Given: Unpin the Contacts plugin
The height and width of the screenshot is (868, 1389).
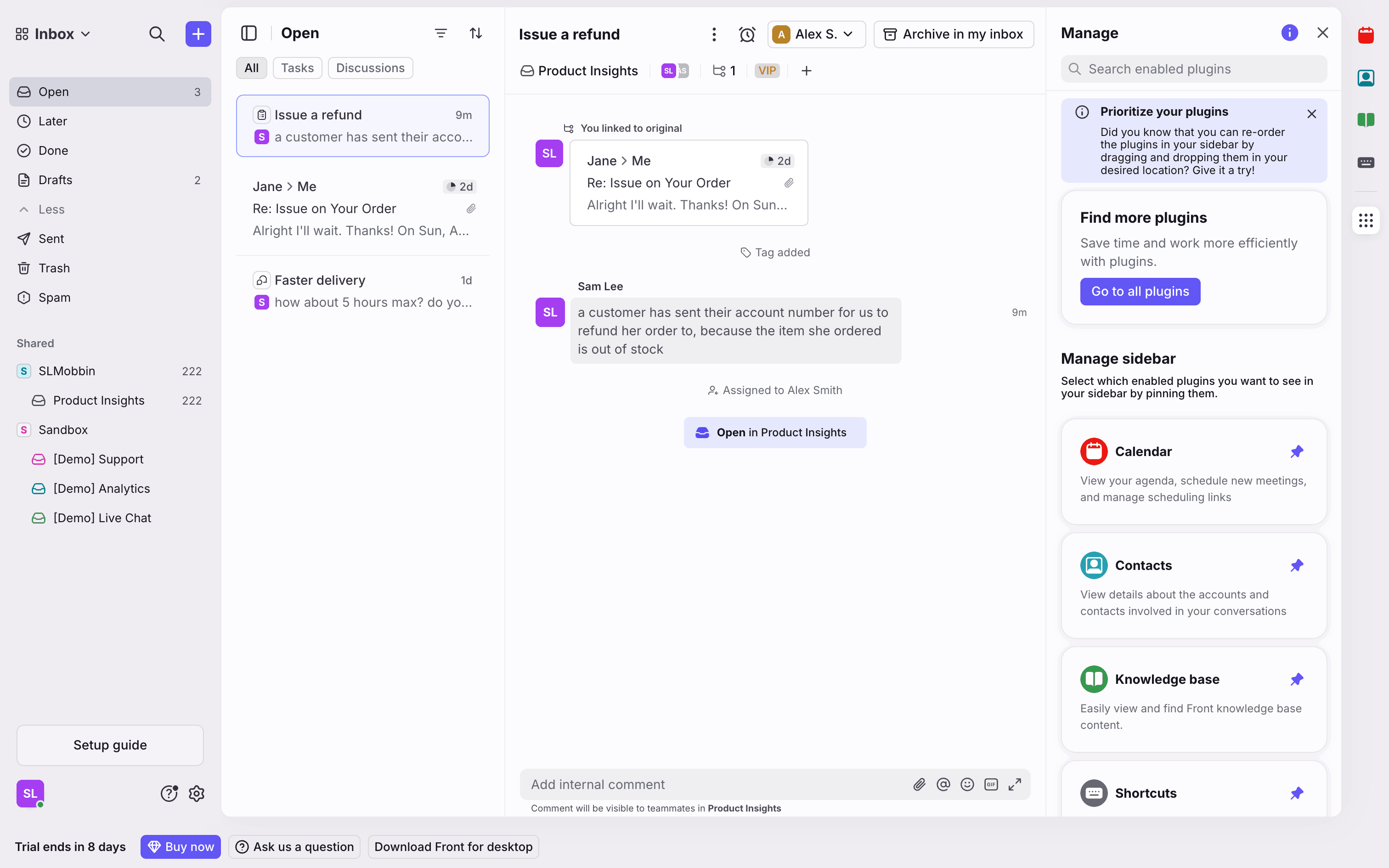Looking at the screenshot, I should (x=1297, y=565).
